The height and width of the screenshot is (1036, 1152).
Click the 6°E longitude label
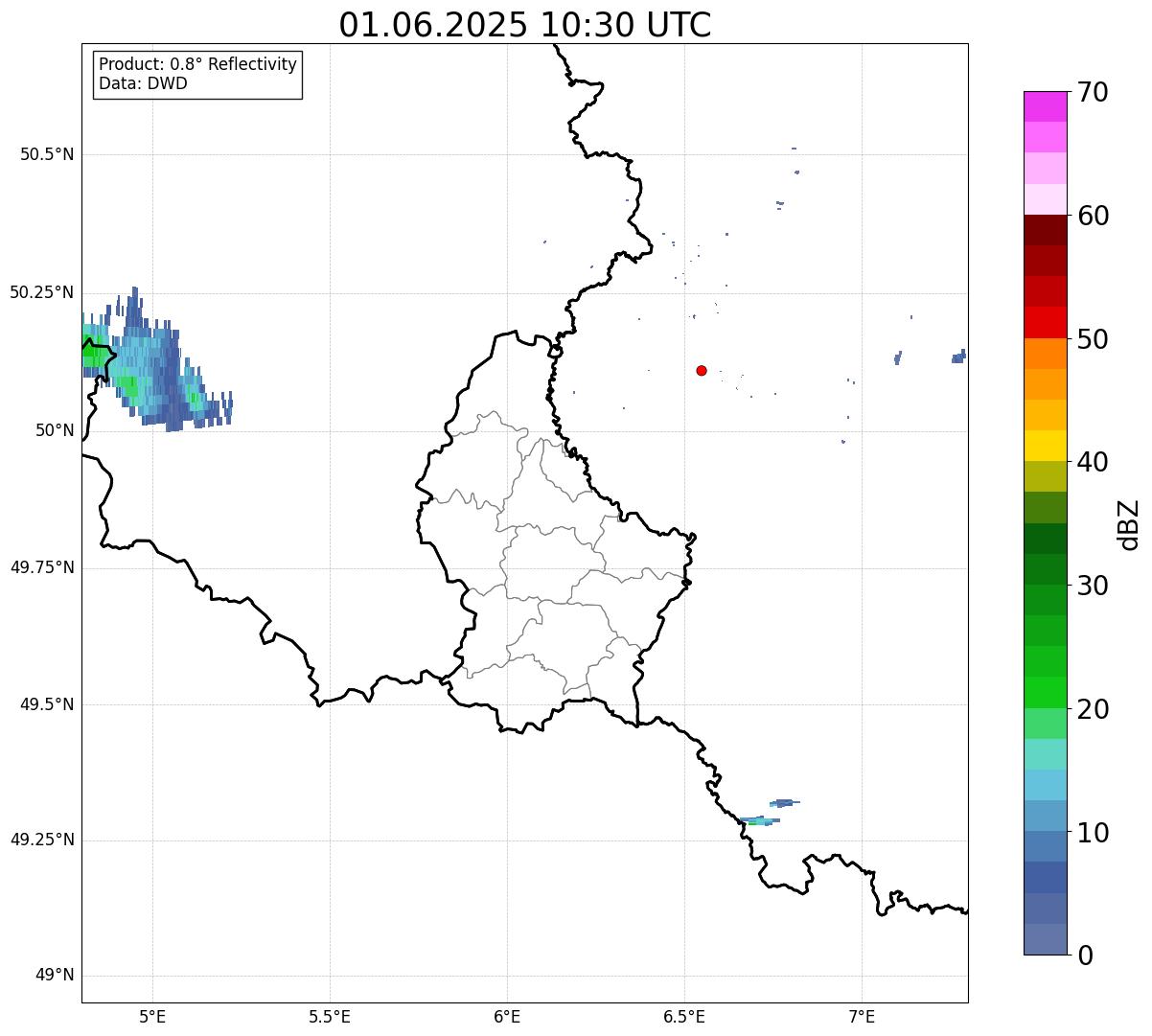507,1016
